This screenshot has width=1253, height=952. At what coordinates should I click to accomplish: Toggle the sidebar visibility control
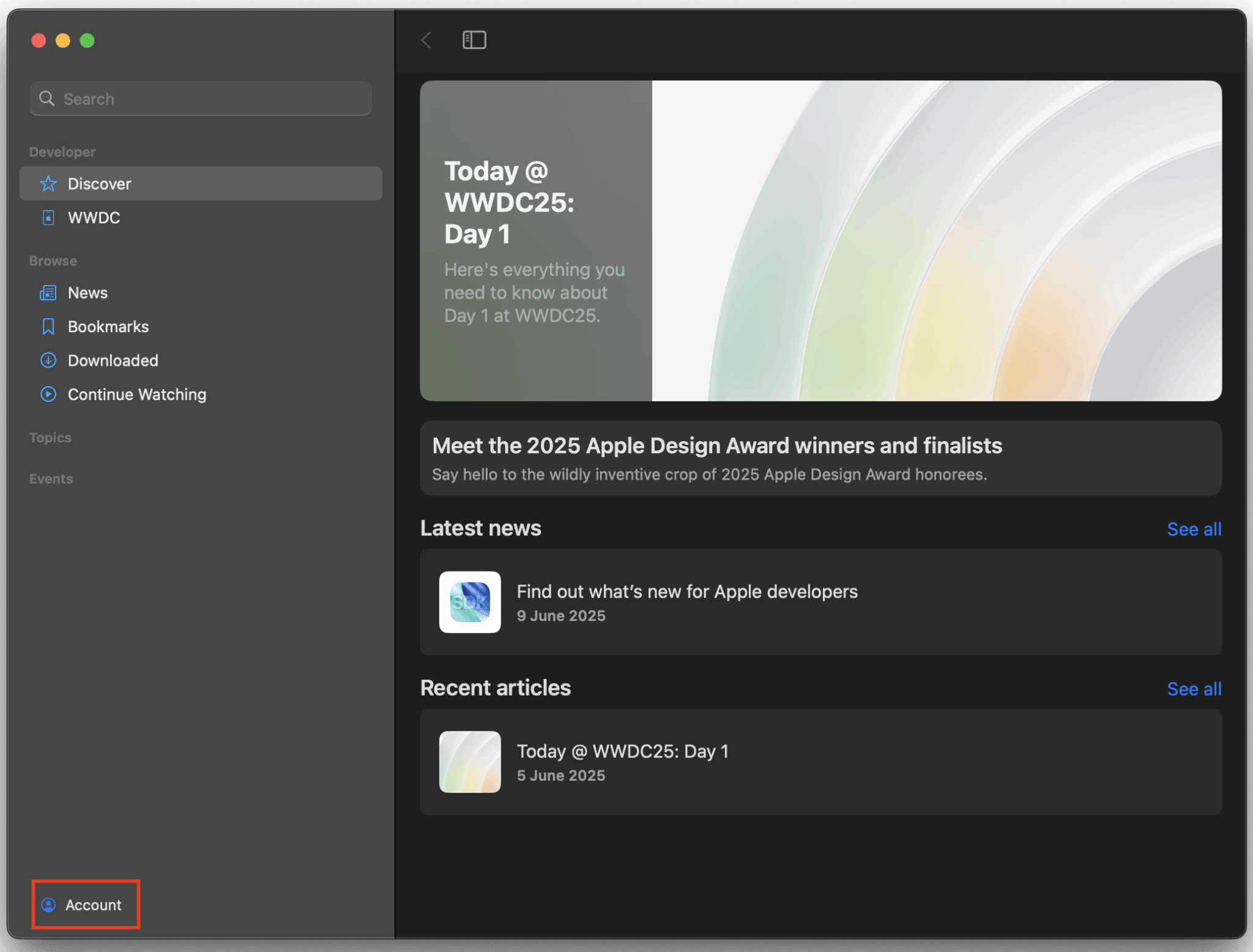coord(474,39)
